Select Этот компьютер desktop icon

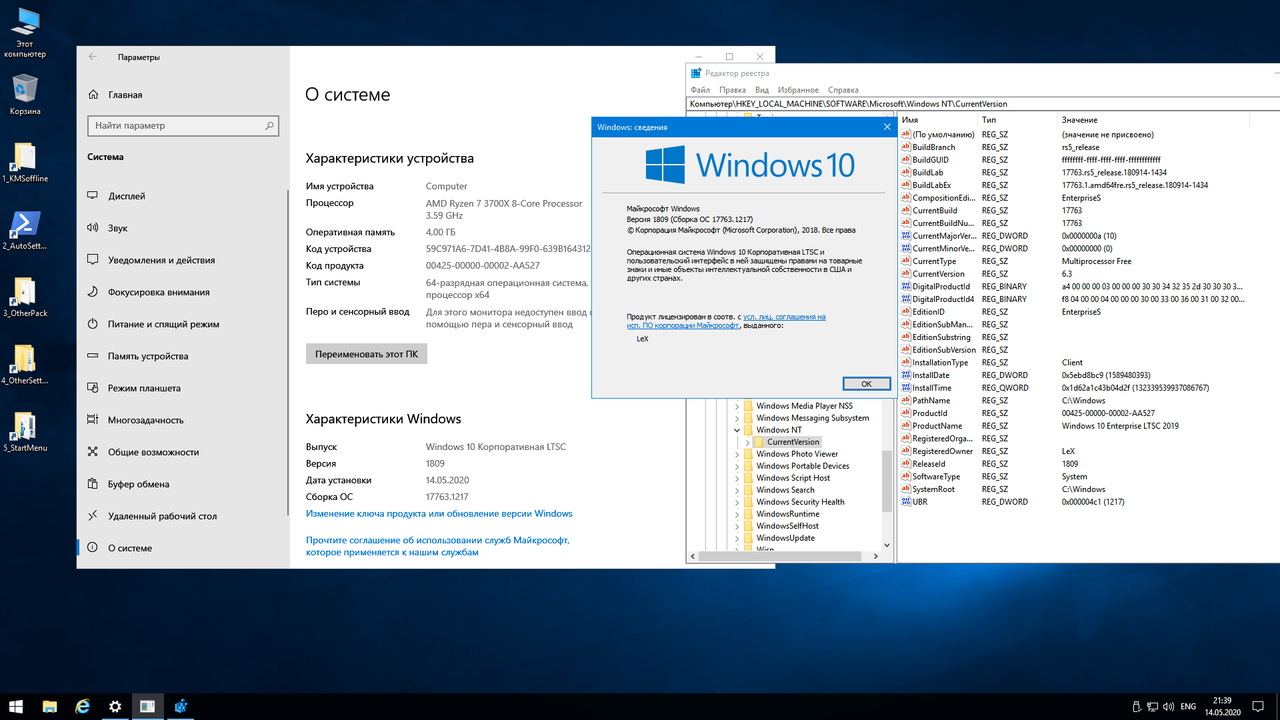[x=25, y=32]
